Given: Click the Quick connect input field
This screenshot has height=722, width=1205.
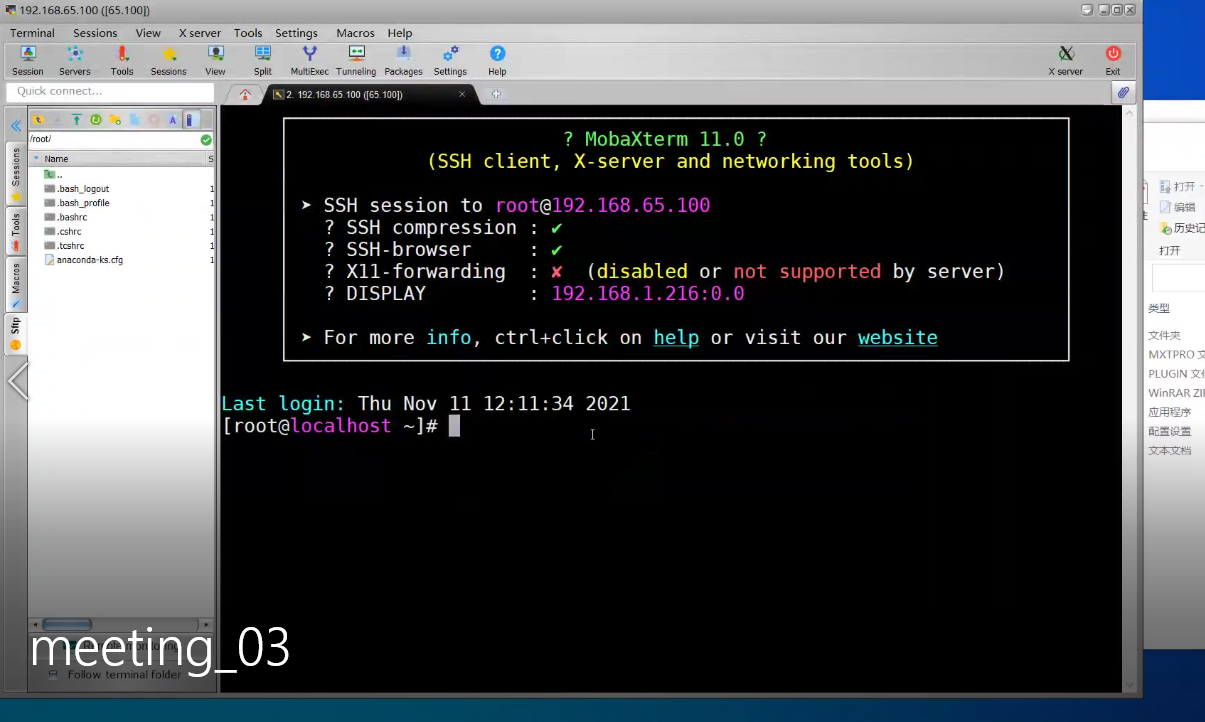Looking at the screenshot, I should point(110,91).
